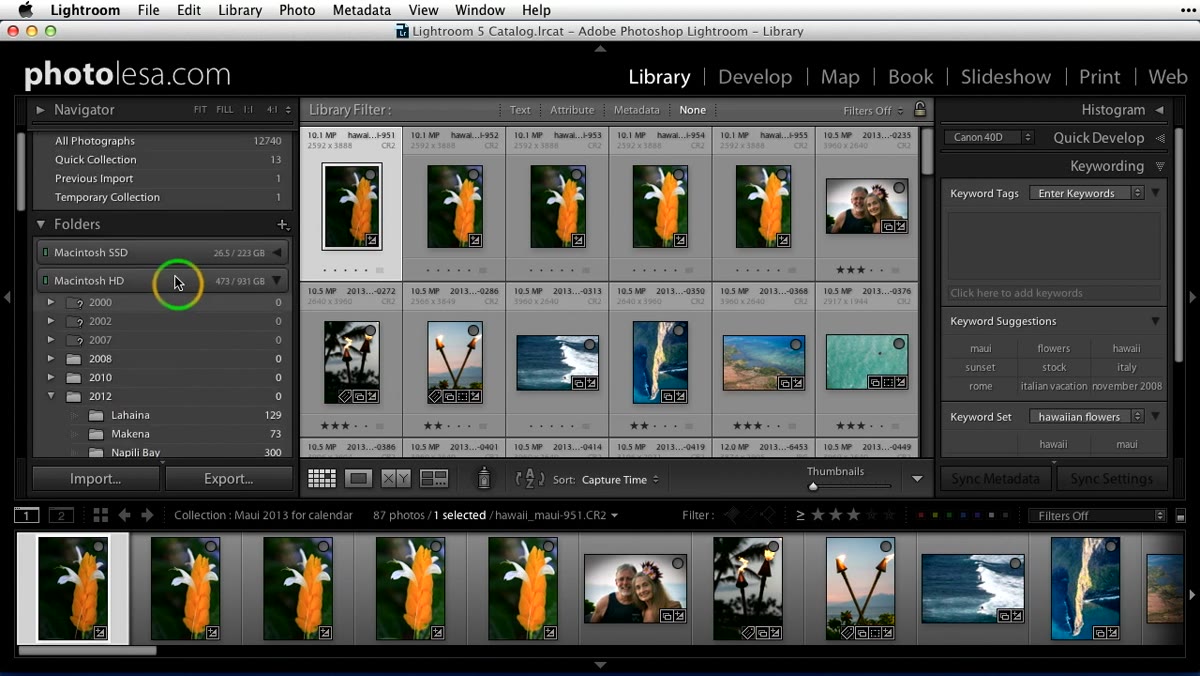
Task: Open toolbar content options triangle
Action: (x=917, y=479)
